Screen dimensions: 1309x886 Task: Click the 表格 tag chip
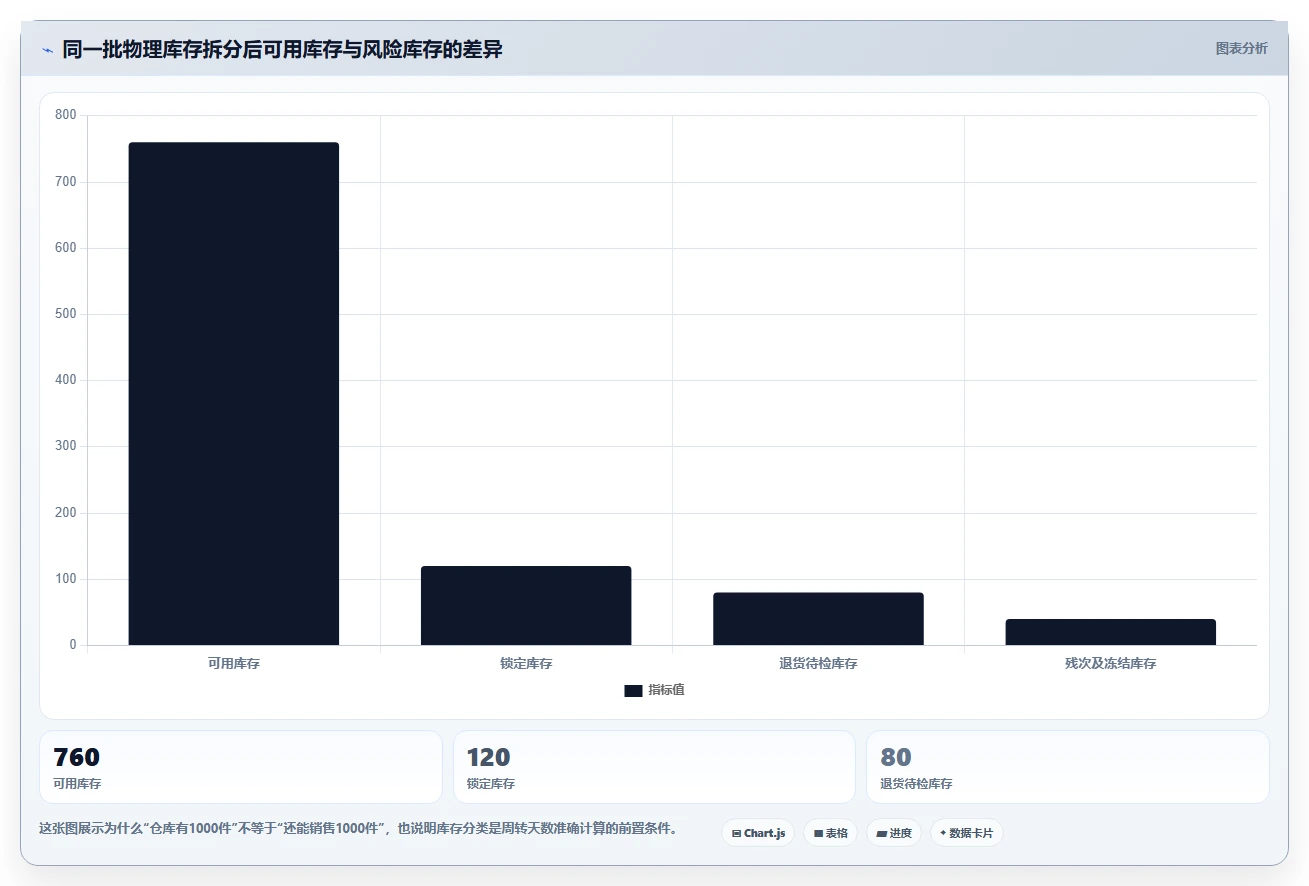830,833
